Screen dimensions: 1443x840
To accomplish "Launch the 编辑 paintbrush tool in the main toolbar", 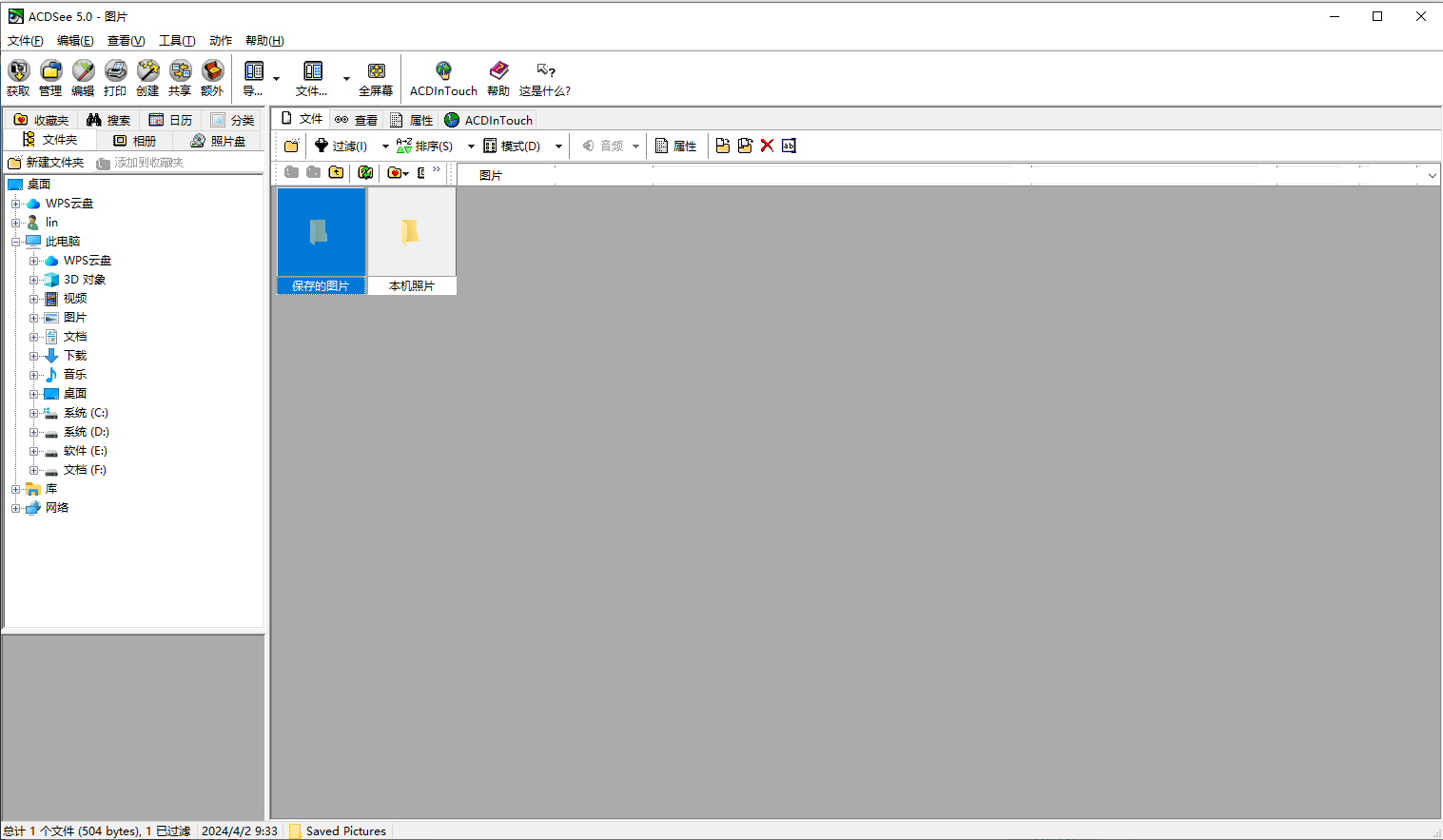I will pyautogui.click(x=83, y=78).
